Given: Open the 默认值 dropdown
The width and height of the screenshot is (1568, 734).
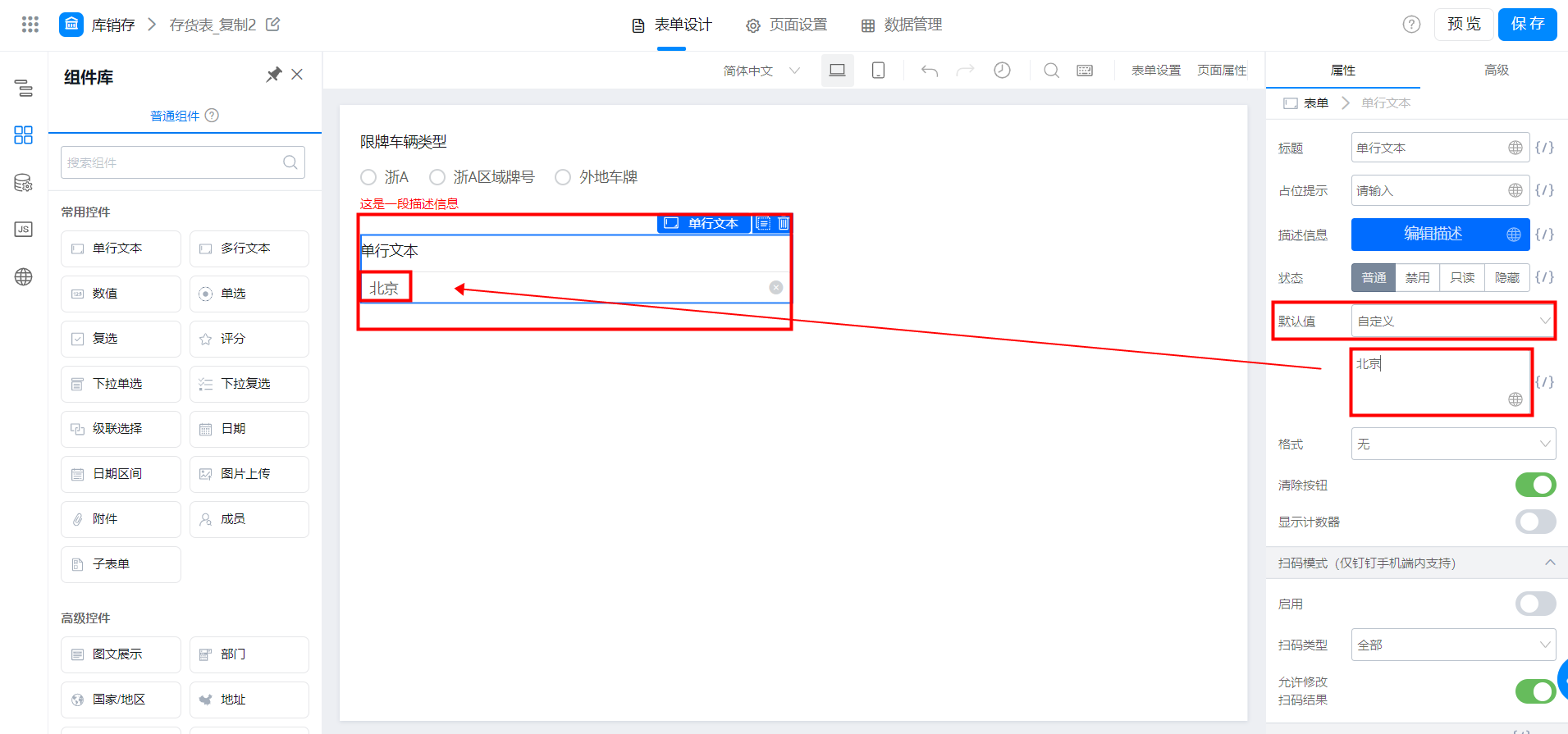Looking at the screenshot, I should (1453, 321).
